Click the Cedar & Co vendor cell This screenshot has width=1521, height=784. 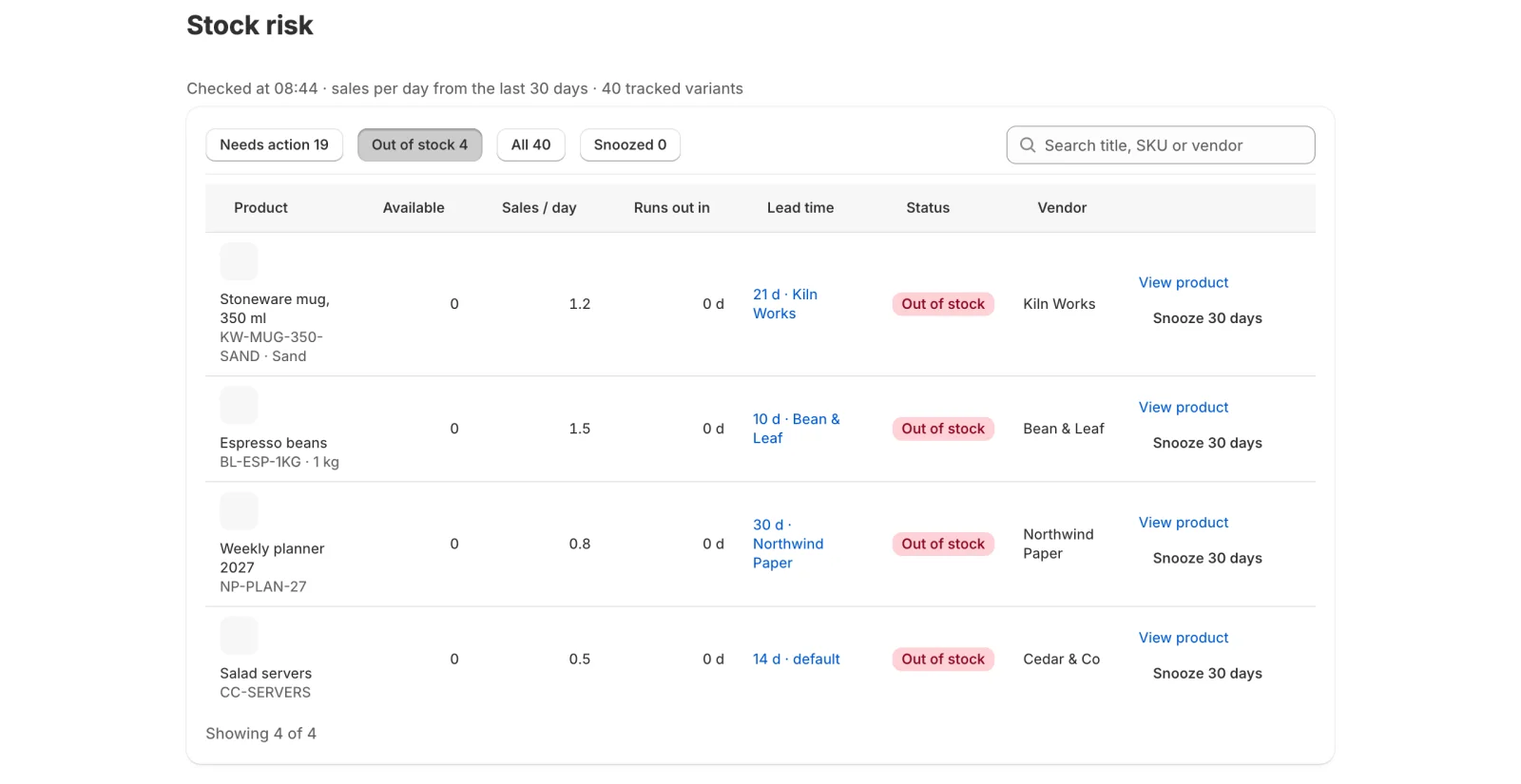tap(1062, 659)
